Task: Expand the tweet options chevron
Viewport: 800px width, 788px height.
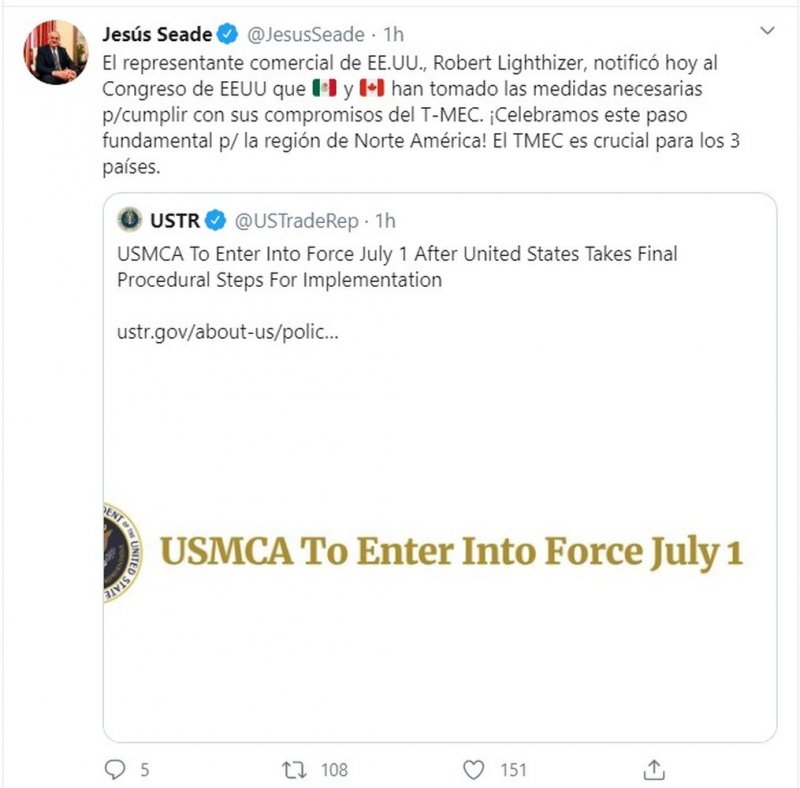Action: click(767, 33)
